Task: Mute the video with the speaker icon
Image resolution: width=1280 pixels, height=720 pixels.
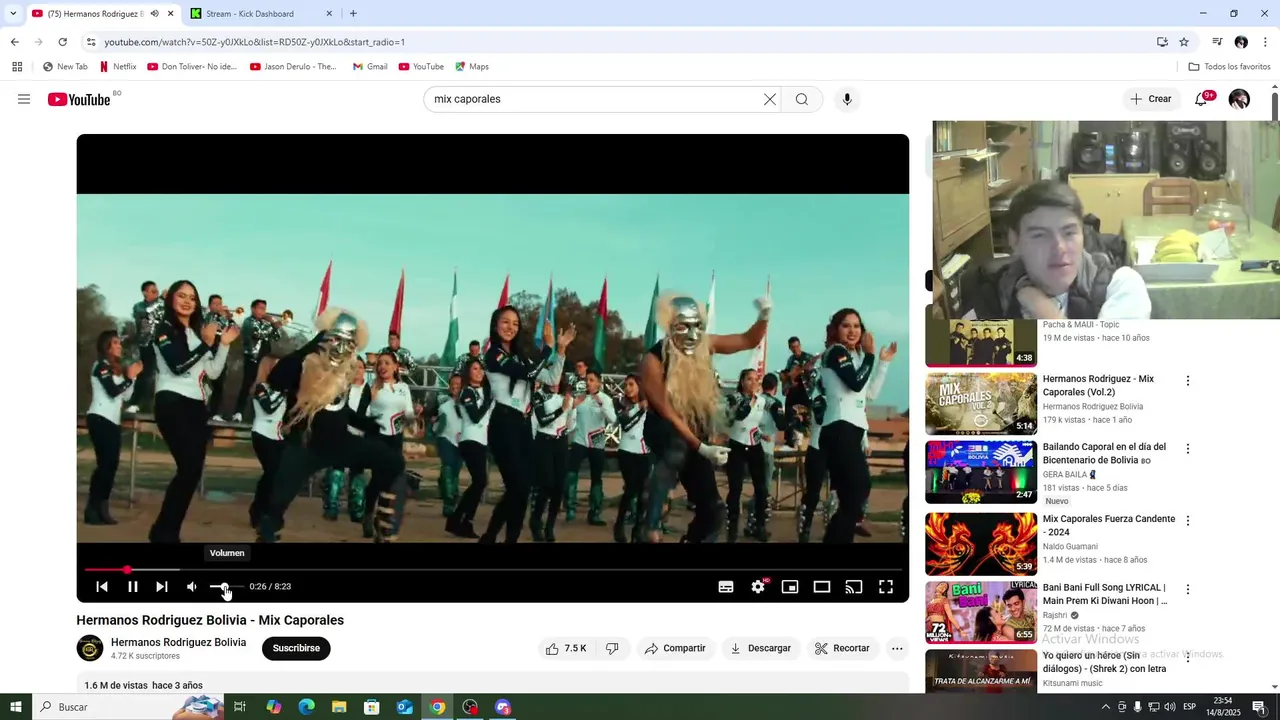Action: coord(192,587)
